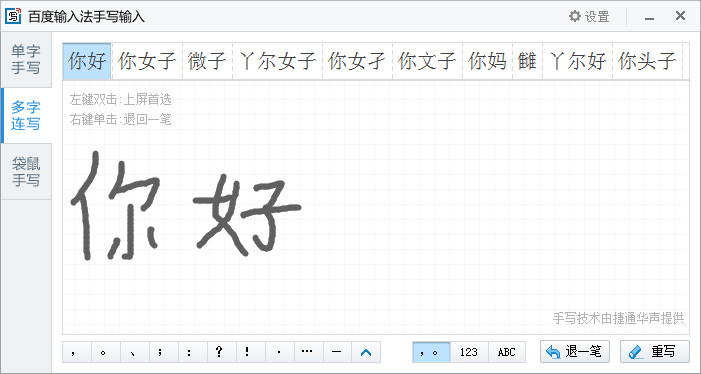Select candidate 你好
Screen dimensions: 701x374
coord(87,61)
